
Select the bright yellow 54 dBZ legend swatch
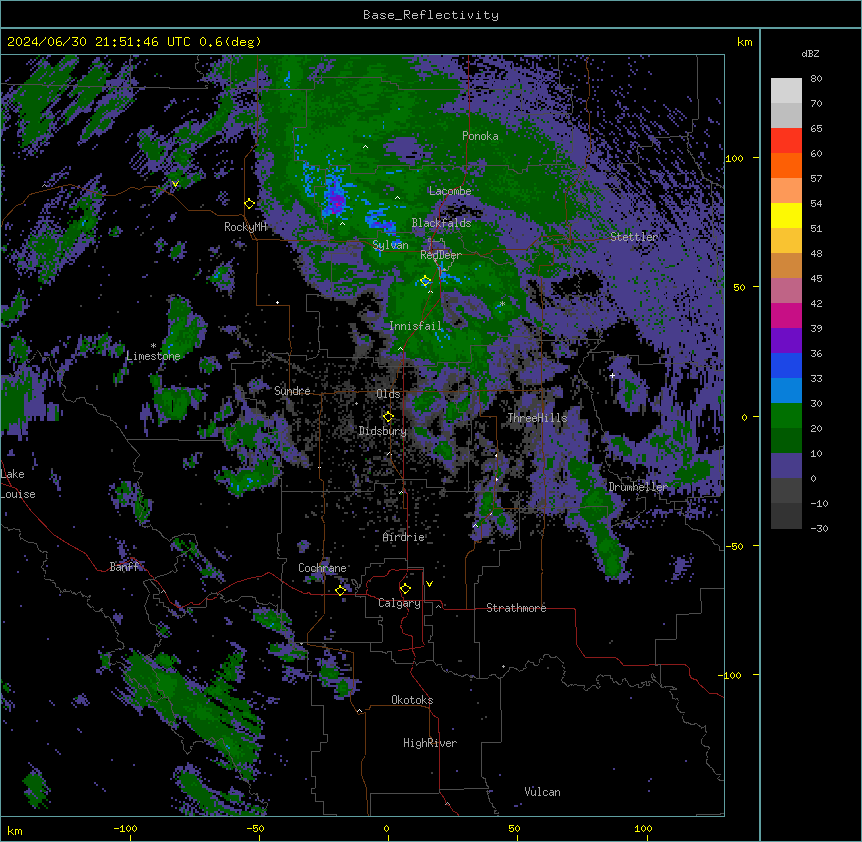786,215
